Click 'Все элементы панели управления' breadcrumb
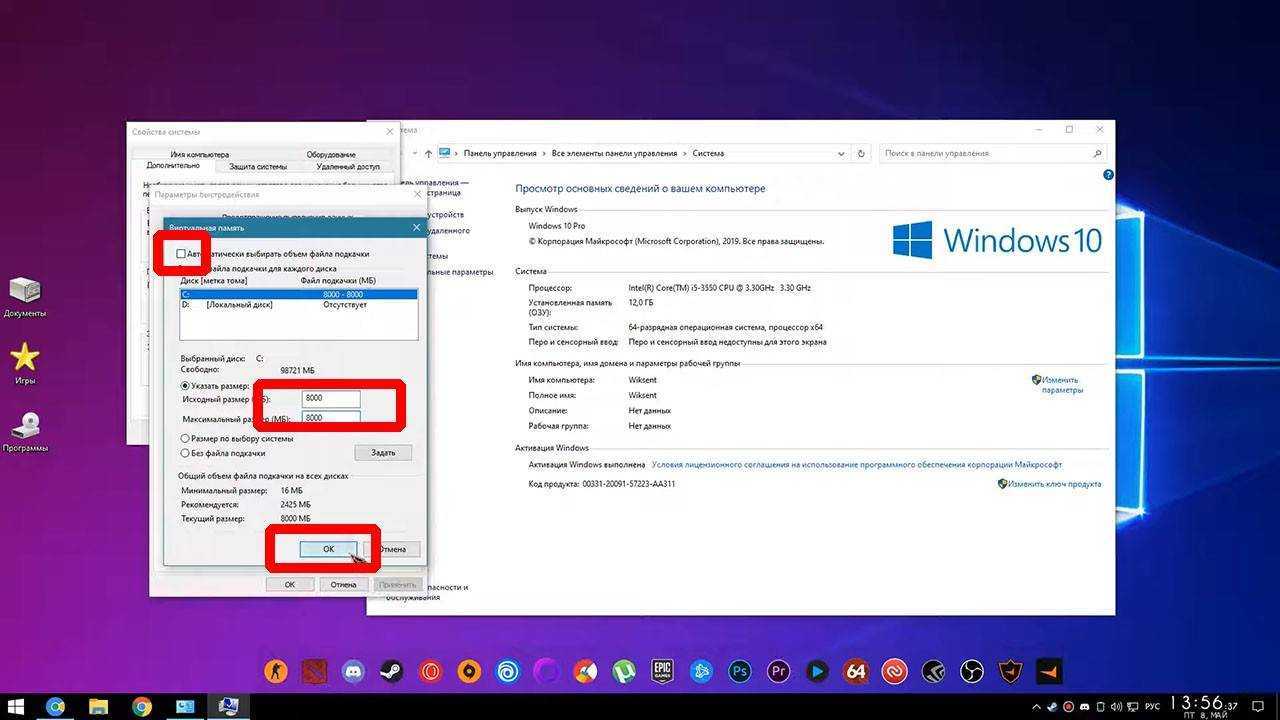 [614, 153]
